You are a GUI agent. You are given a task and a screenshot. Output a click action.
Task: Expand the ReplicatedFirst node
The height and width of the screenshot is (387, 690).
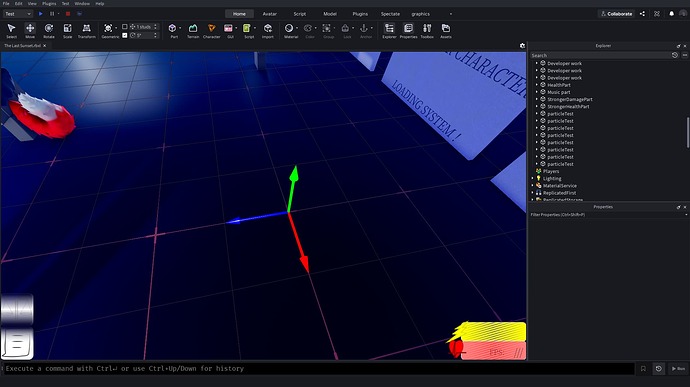point(532,193)
